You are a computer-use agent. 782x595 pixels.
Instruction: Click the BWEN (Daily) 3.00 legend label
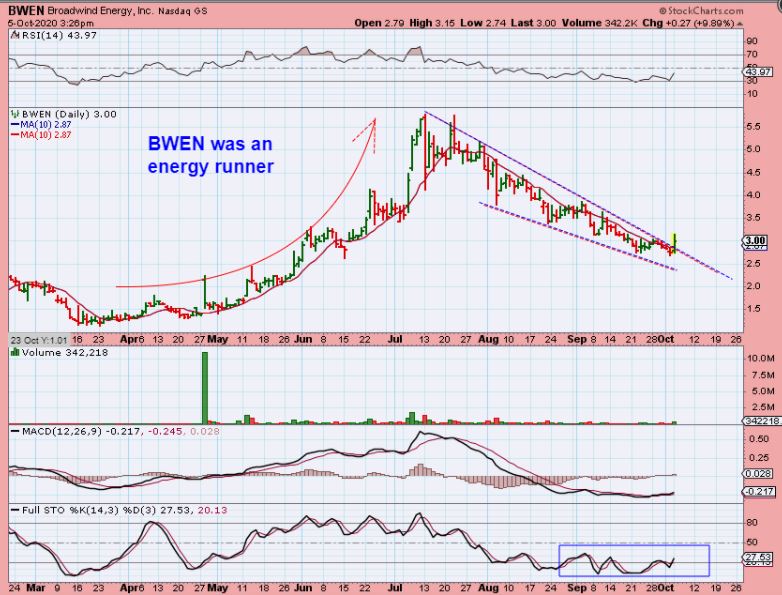(x=69, y=114)
